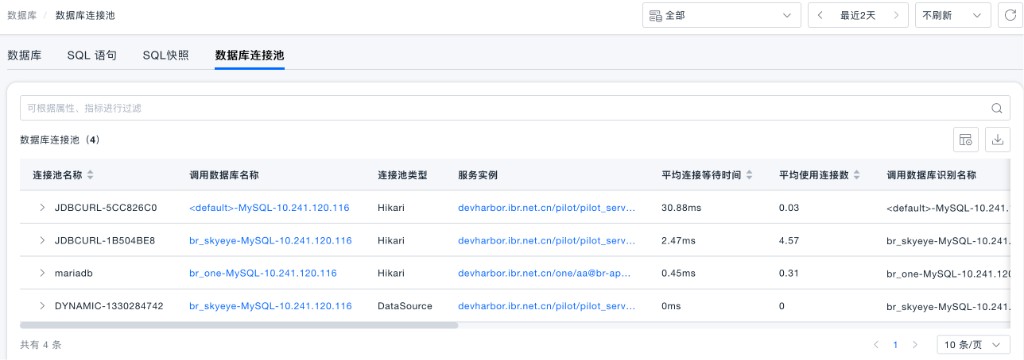Image resolution: width=1024 pixels, height=360 pixels.
Task: Go to previous time range arrow
Action: [x=820, y=15]
